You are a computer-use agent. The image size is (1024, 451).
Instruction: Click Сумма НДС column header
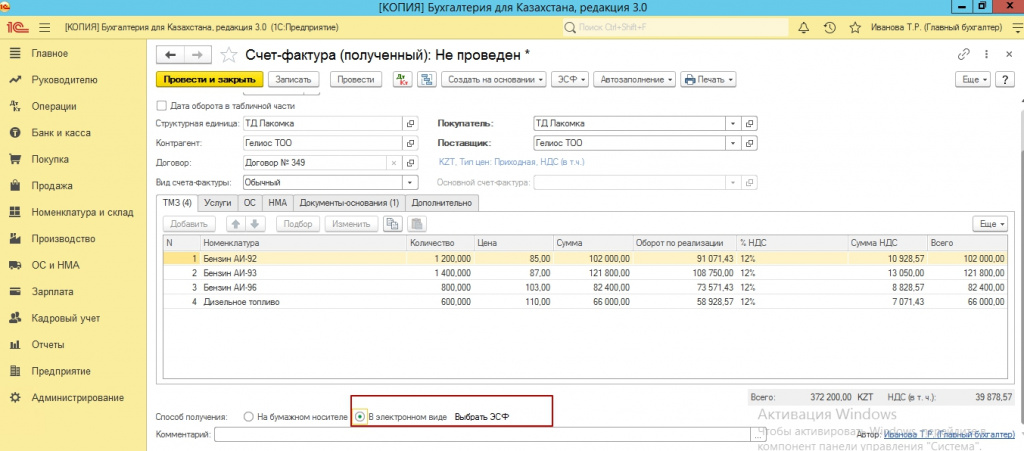point(888,243)
